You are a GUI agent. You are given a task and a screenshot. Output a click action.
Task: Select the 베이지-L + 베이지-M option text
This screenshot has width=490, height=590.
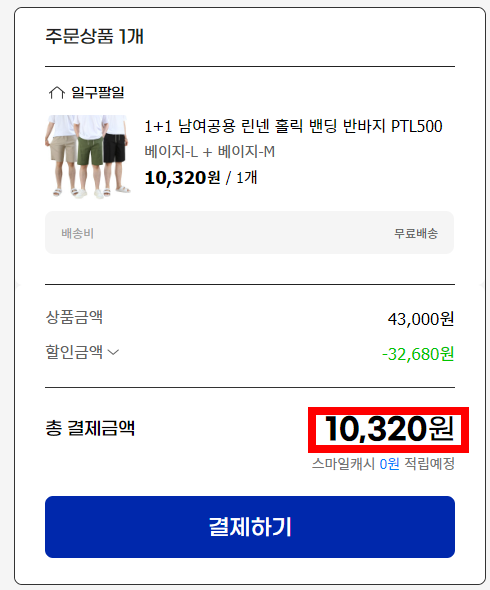point(210,152)
